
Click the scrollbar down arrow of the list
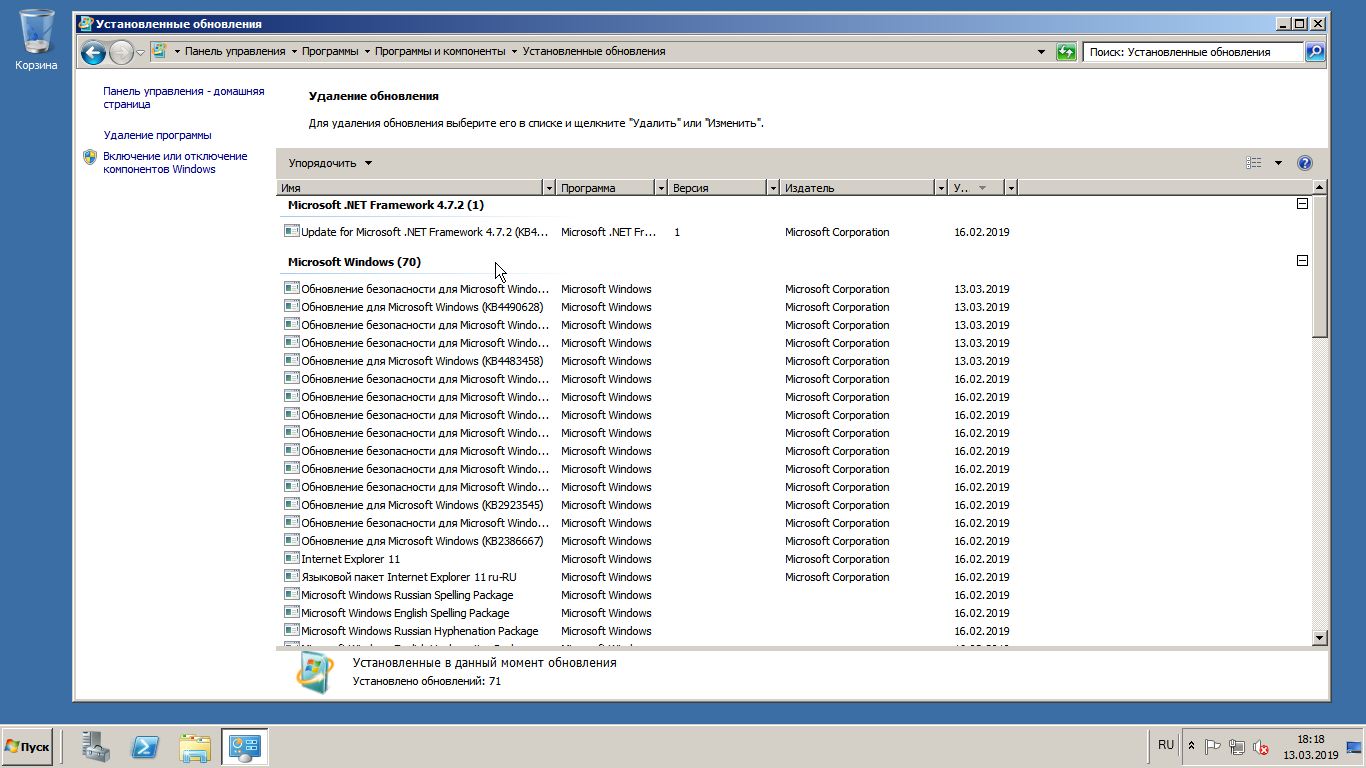pyautogui.click(x=1319, y=637)
